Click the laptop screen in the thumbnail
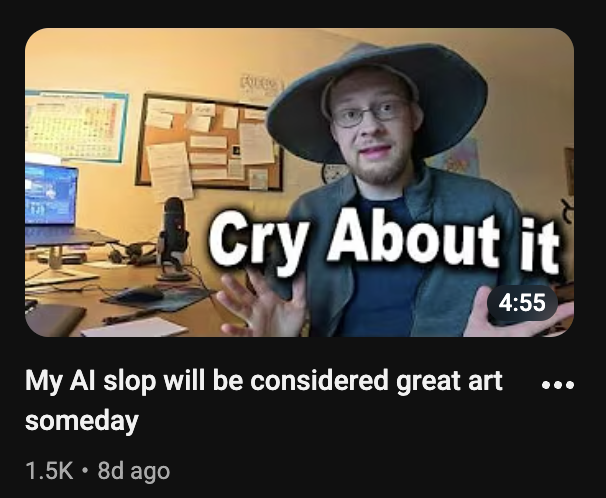Image resolution: width=606 pixels, height=498 pixels. pyautogui.click(x=51, y=194)
